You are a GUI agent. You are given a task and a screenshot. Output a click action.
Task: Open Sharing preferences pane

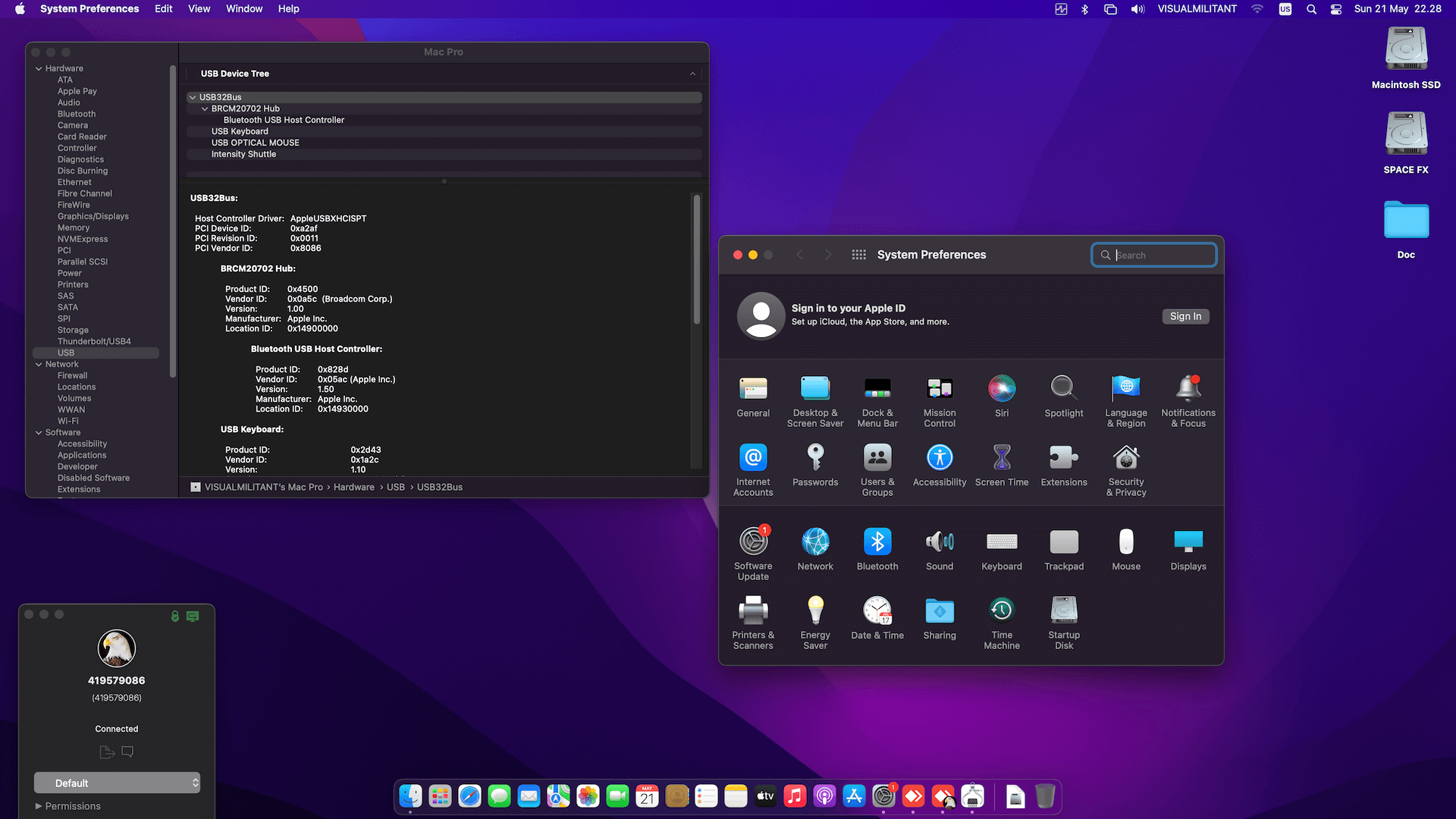pyautogui.click(x=940, y=619)
